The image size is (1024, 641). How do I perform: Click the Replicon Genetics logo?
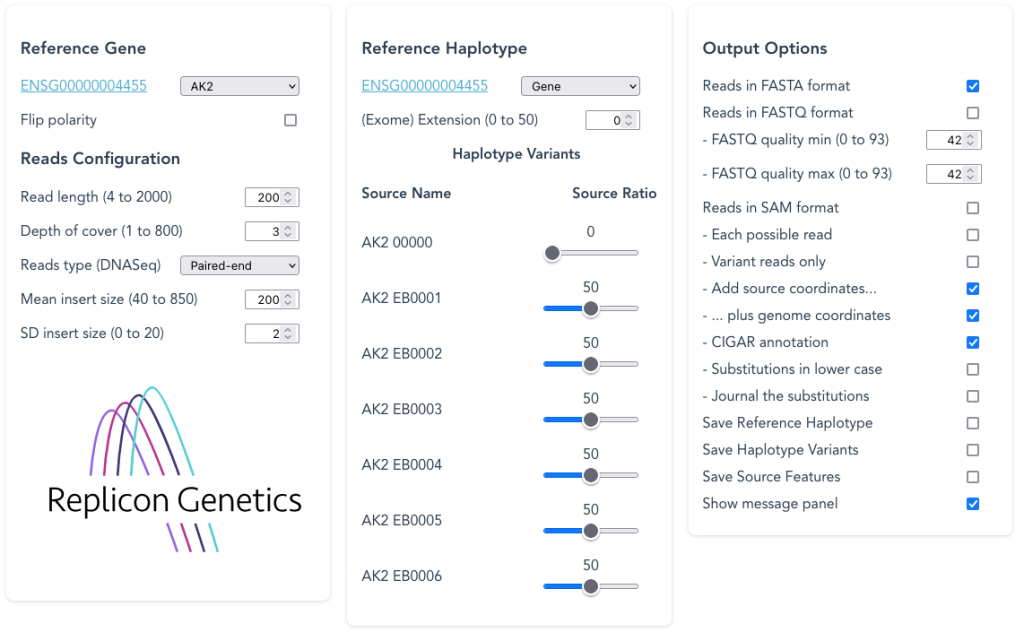coord(174,470)
